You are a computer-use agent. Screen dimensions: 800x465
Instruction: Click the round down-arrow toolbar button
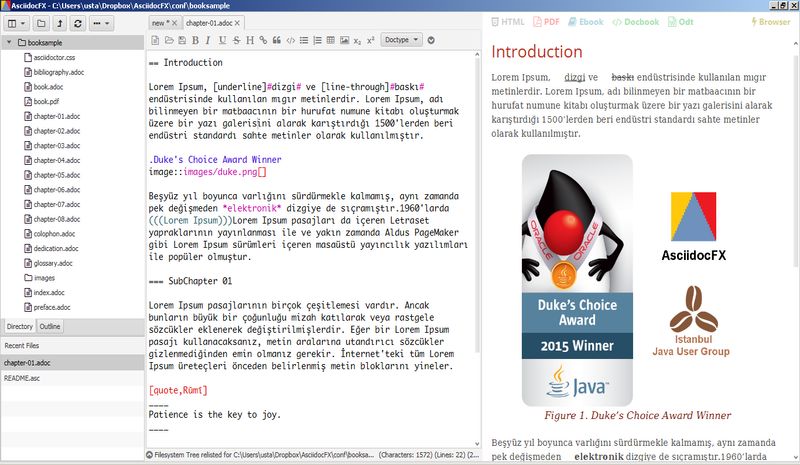coord(431,40)
